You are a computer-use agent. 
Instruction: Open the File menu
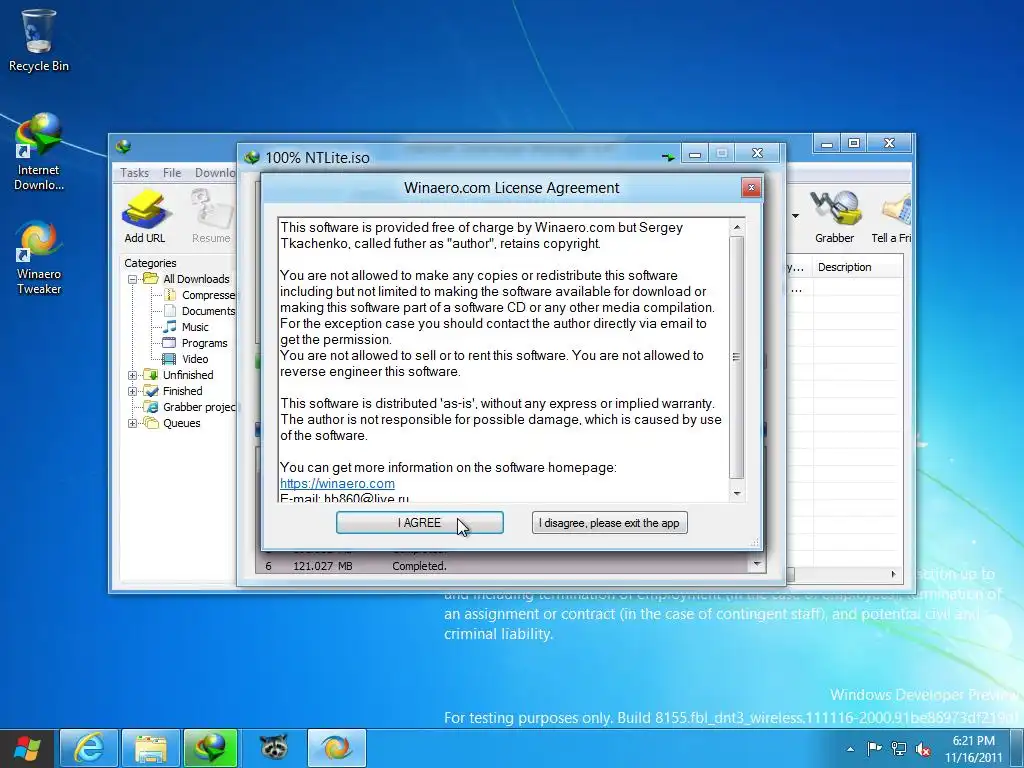point(172,172)
